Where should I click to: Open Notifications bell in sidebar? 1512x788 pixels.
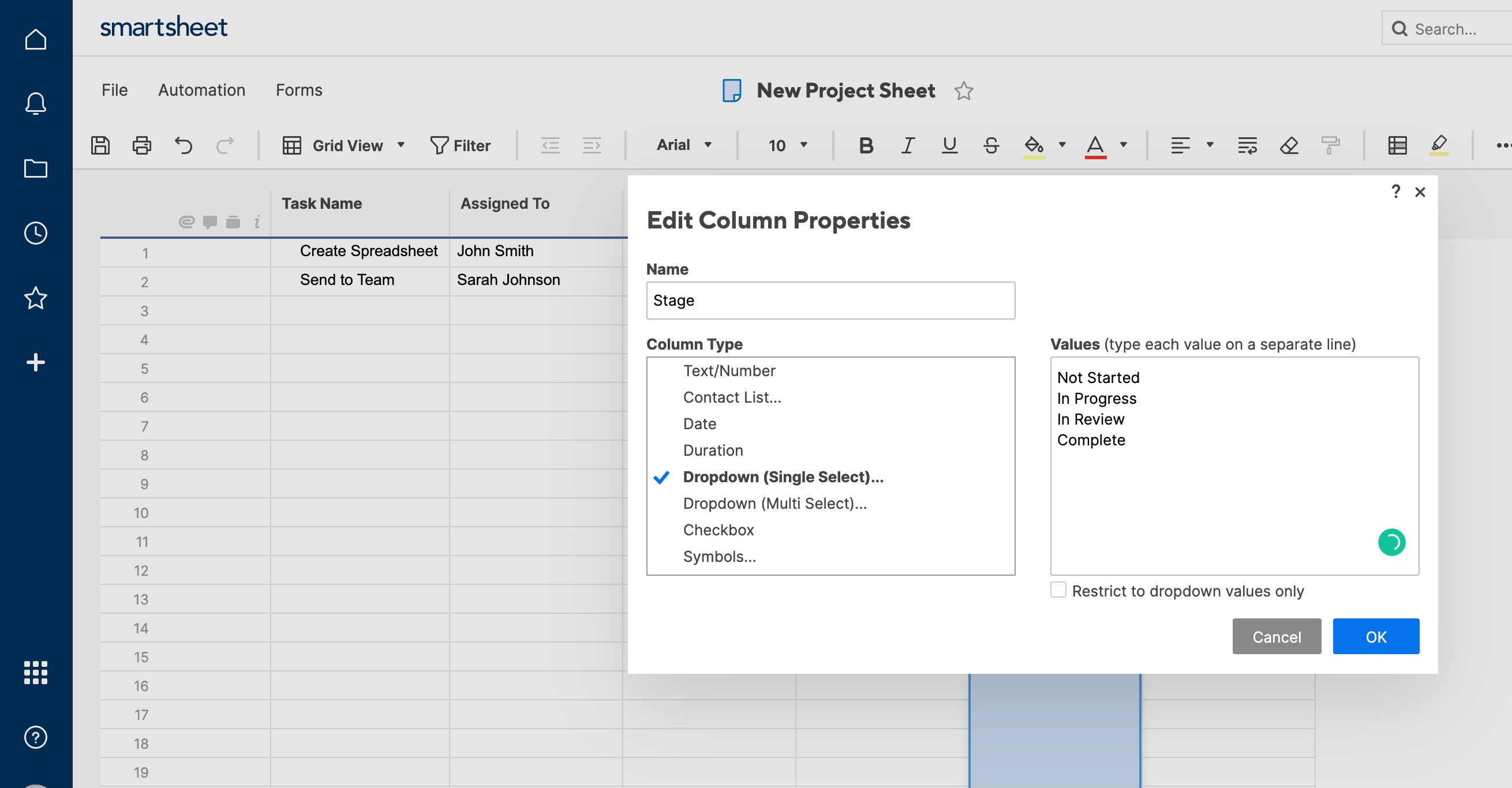point(35,103)
